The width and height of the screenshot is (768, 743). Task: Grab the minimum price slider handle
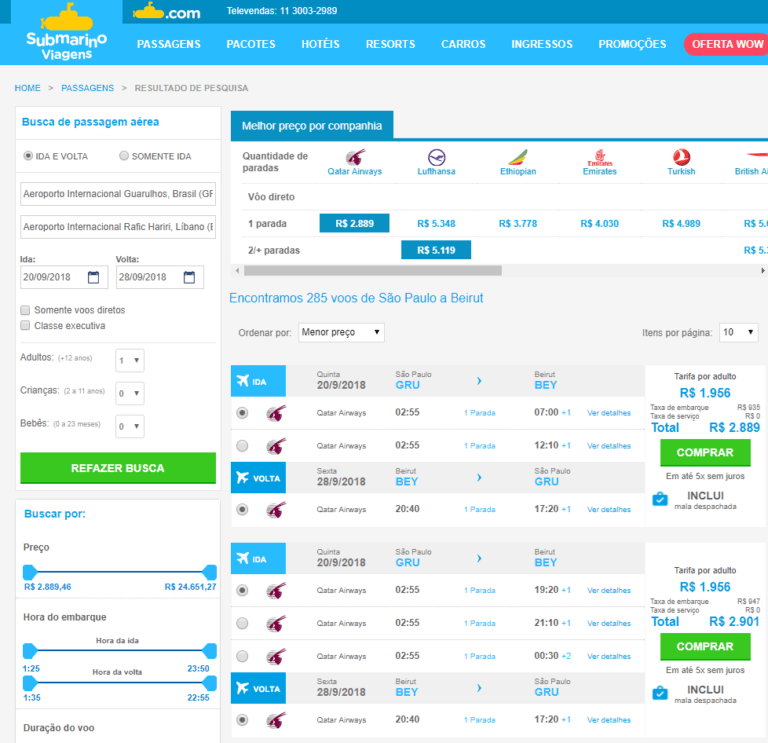click(29, 571)
